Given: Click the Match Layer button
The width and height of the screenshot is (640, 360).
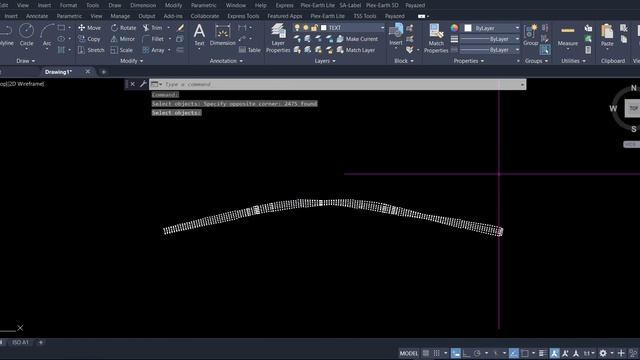Looking at the screenshot, I should pyautogui.click(x=356, y=50).
